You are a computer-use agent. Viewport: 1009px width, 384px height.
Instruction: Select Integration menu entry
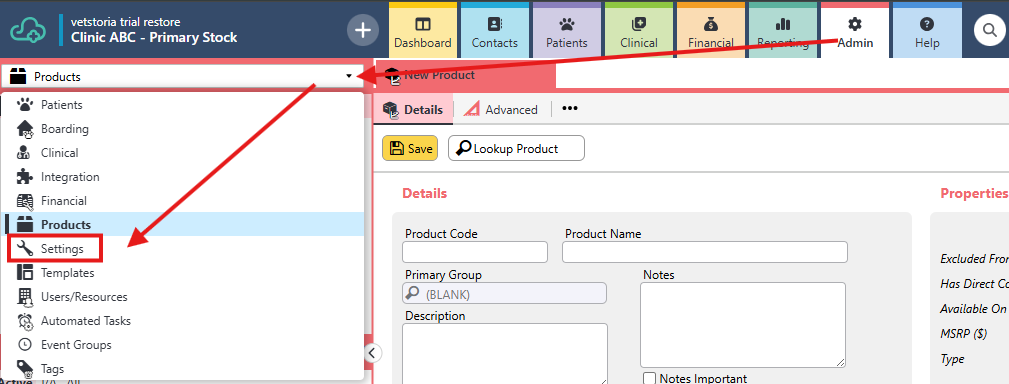coord(183,177)
